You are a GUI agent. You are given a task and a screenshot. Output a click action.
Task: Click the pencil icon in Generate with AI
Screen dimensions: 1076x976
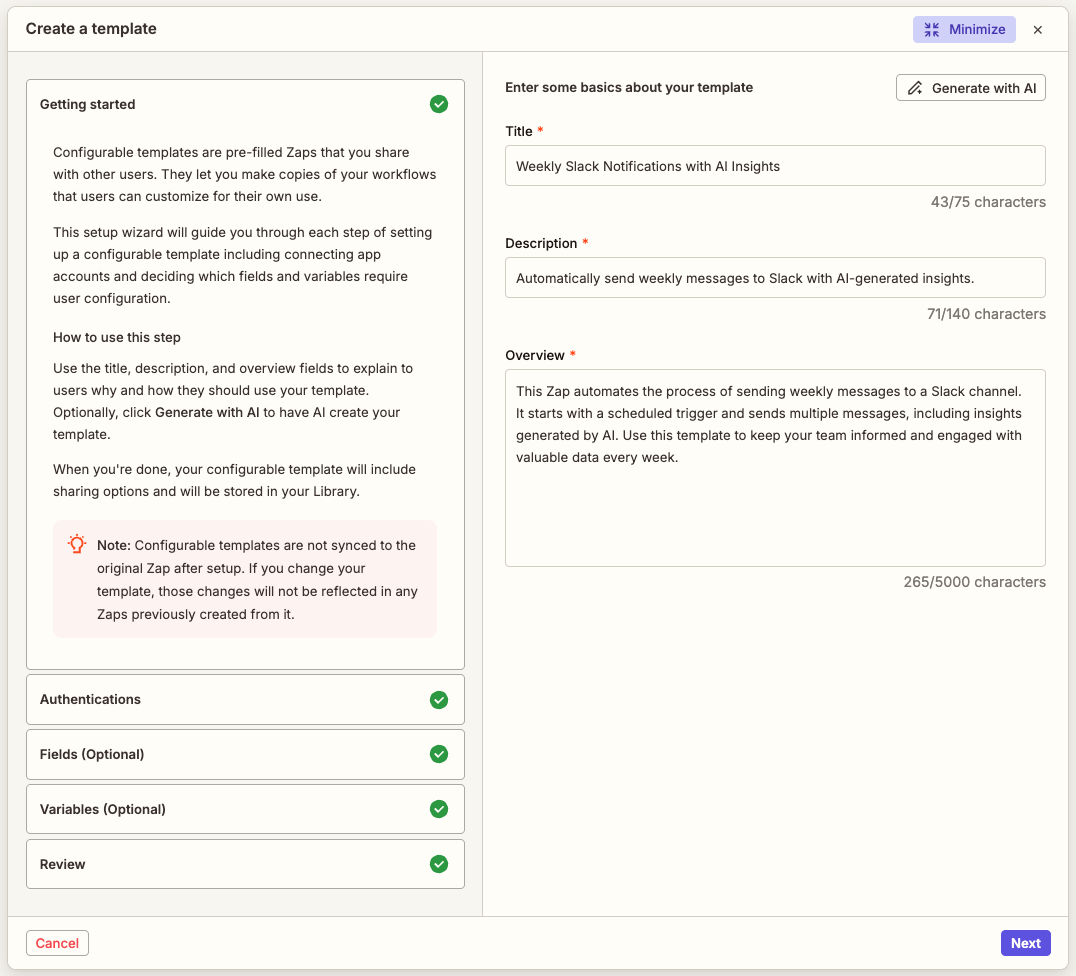914,87
